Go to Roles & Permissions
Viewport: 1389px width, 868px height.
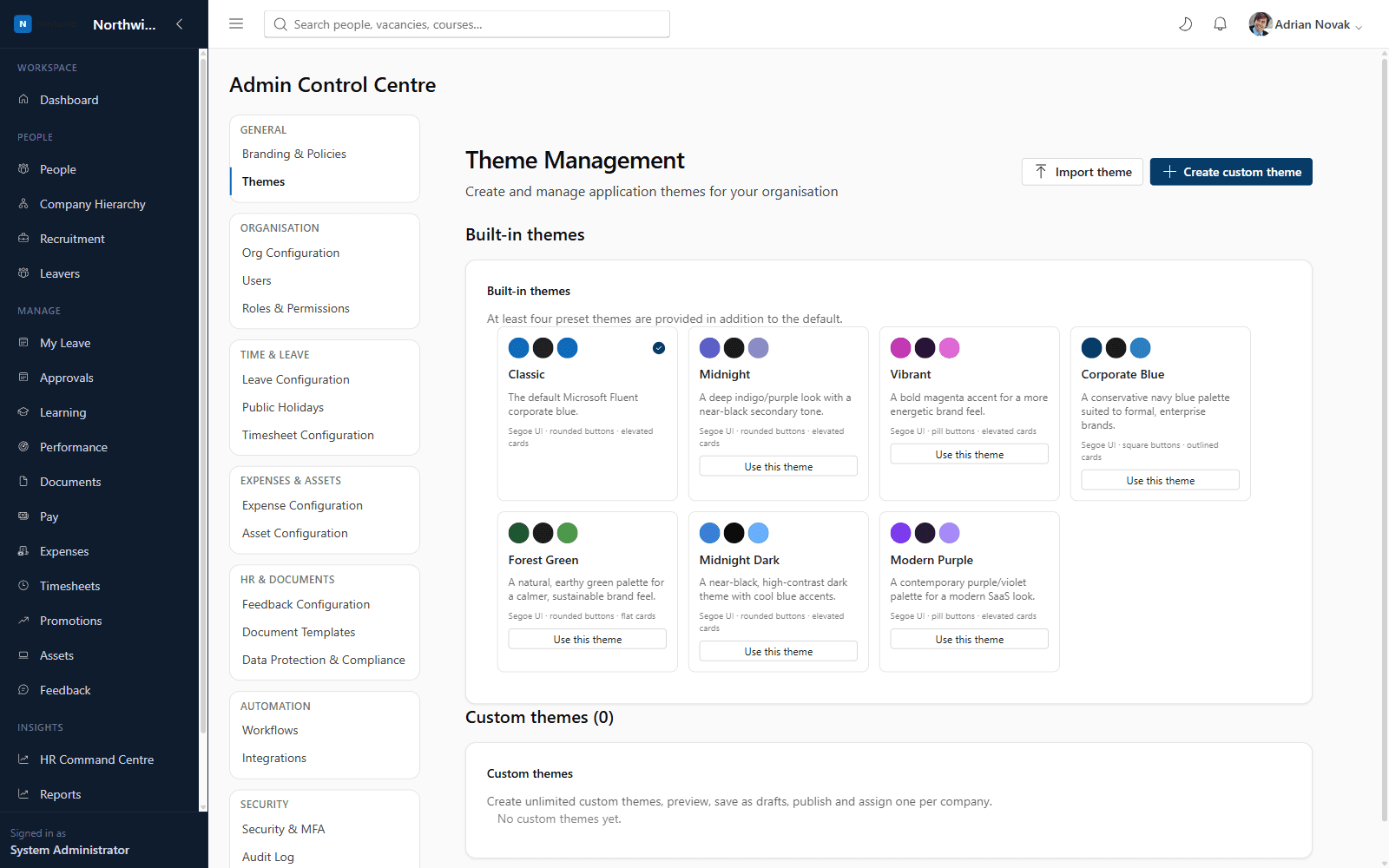[x=296, y=308]
